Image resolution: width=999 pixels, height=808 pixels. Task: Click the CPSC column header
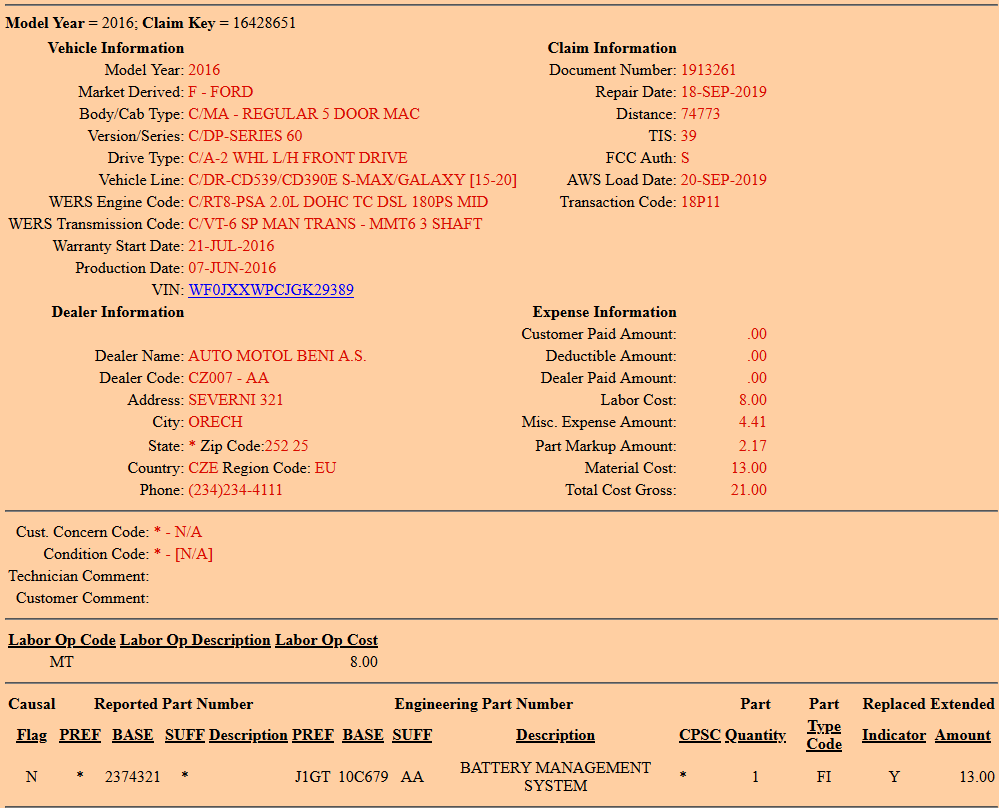coord(700,735)
